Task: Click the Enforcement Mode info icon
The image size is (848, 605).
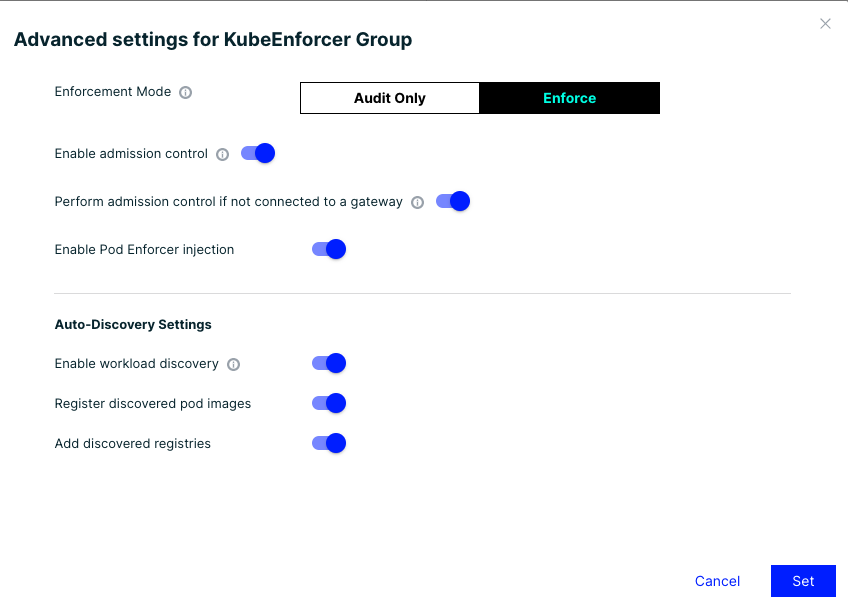Action: tap(186, 91)
